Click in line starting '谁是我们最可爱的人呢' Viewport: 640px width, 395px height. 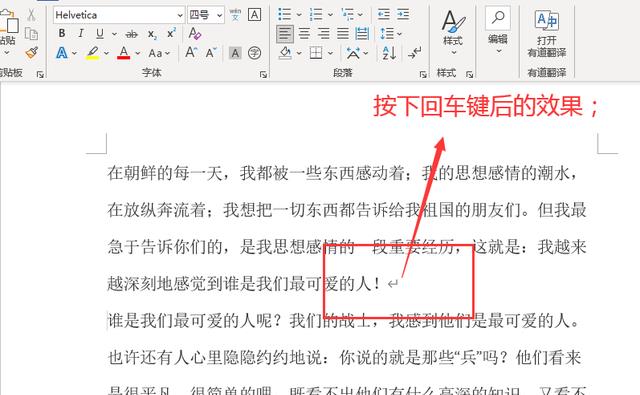click(344, 320)
